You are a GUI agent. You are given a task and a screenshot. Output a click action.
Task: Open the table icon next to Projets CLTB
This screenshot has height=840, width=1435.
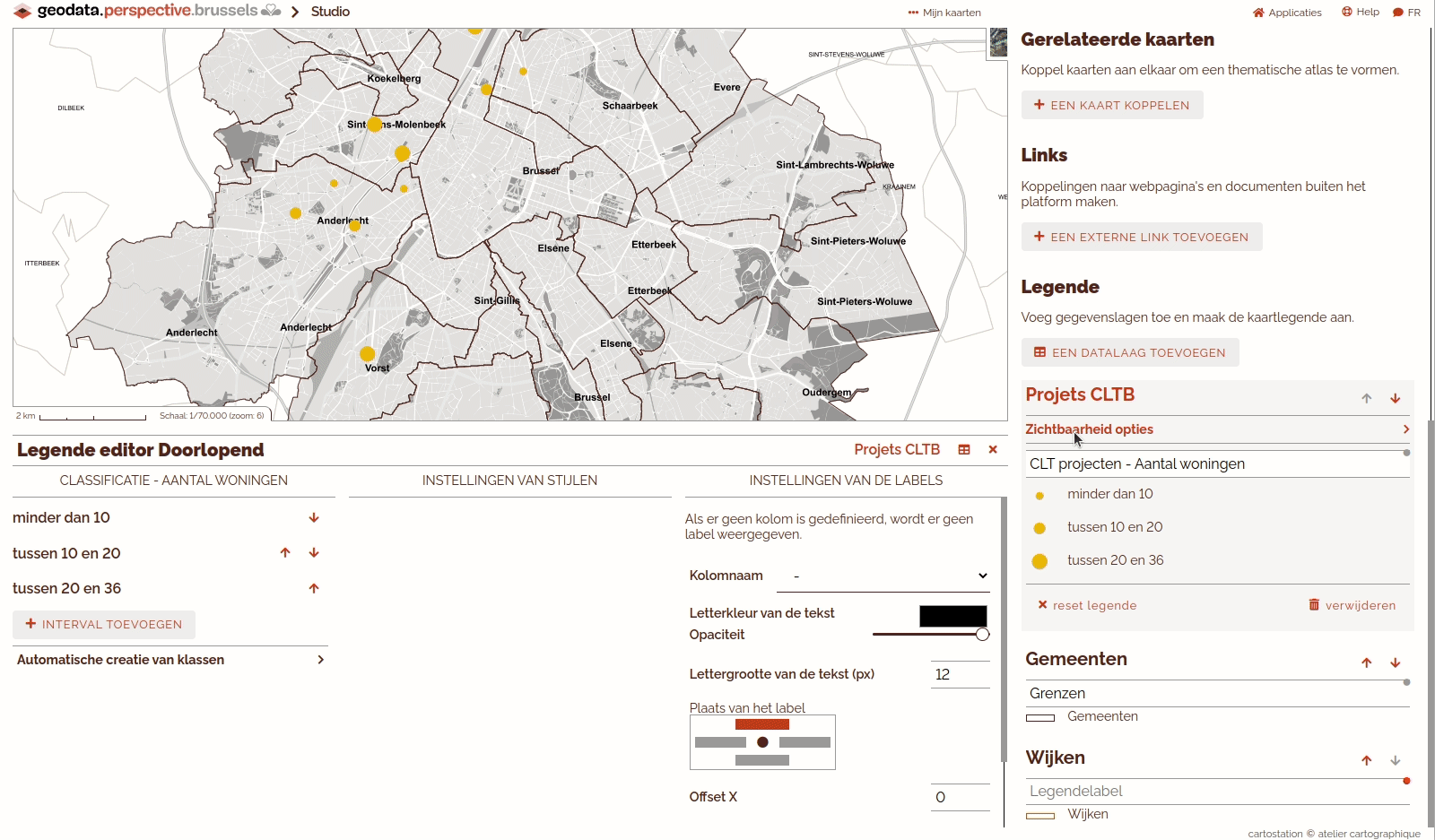pos(964,450)
